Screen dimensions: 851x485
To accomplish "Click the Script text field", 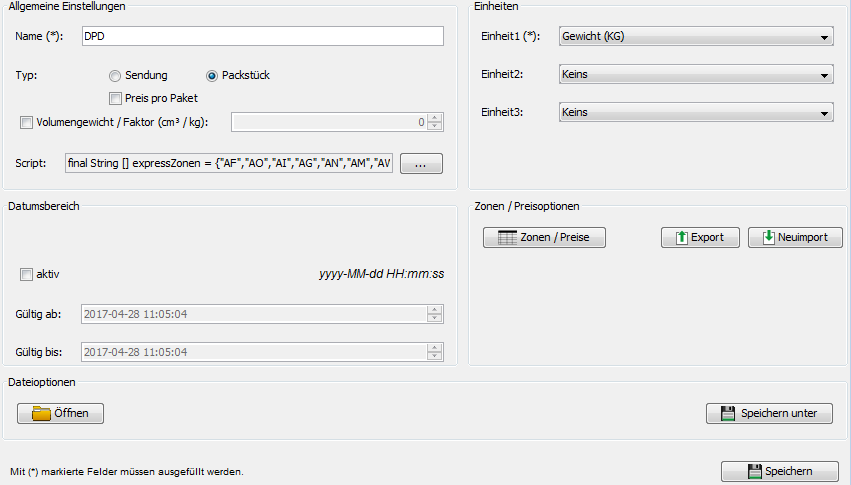I will point(229,163).
